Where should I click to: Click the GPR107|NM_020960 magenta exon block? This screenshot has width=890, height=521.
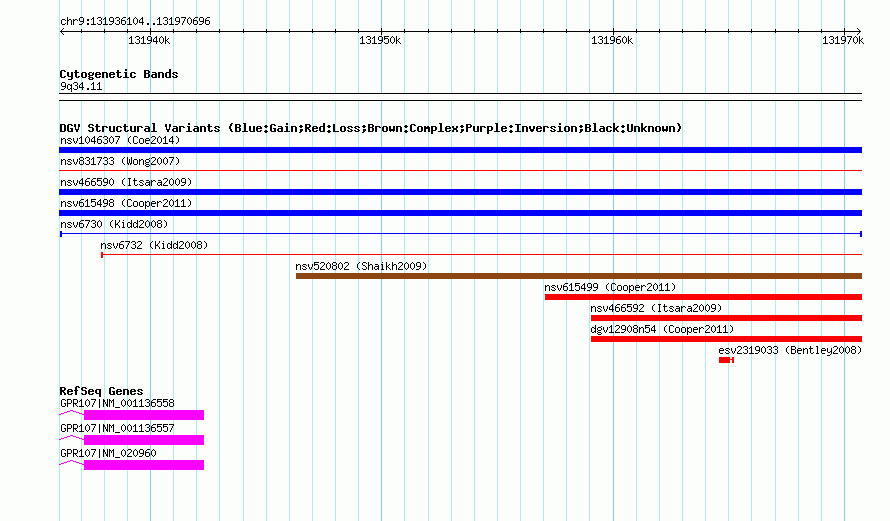(144, 465)
